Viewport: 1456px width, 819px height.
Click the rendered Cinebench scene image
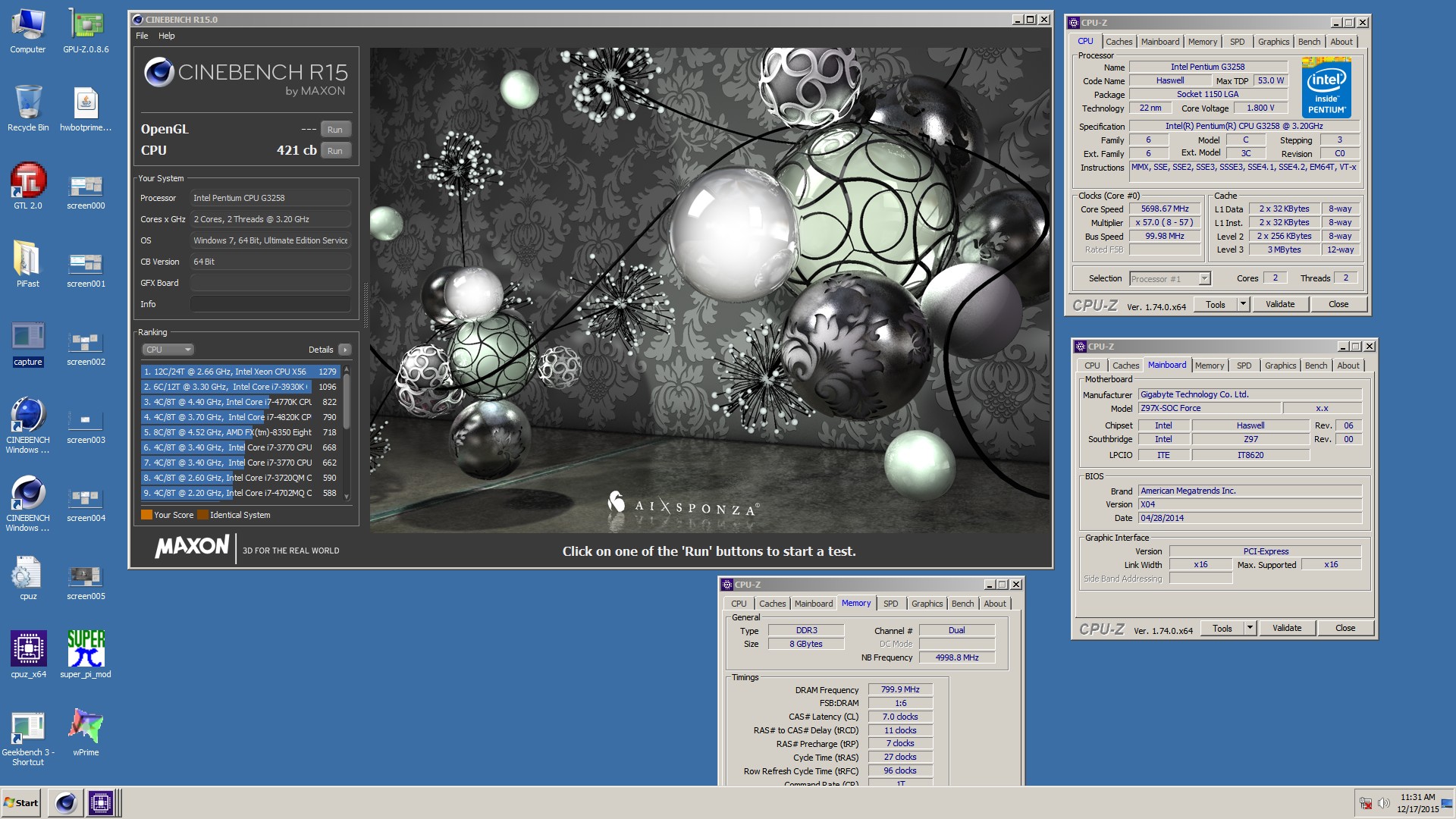(x=710, y=290)
